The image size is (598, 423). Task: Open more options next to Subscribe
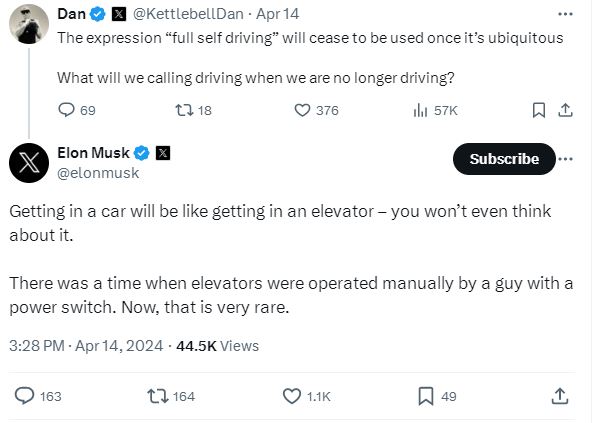(x=566, y=159)
